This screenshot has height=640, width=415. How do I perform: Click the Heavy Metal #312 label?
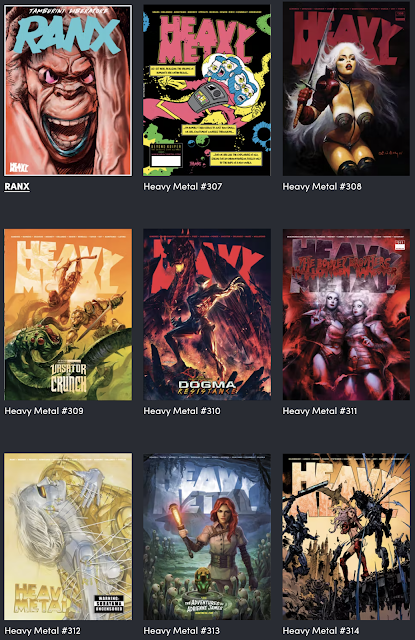(x=42, y=631)
